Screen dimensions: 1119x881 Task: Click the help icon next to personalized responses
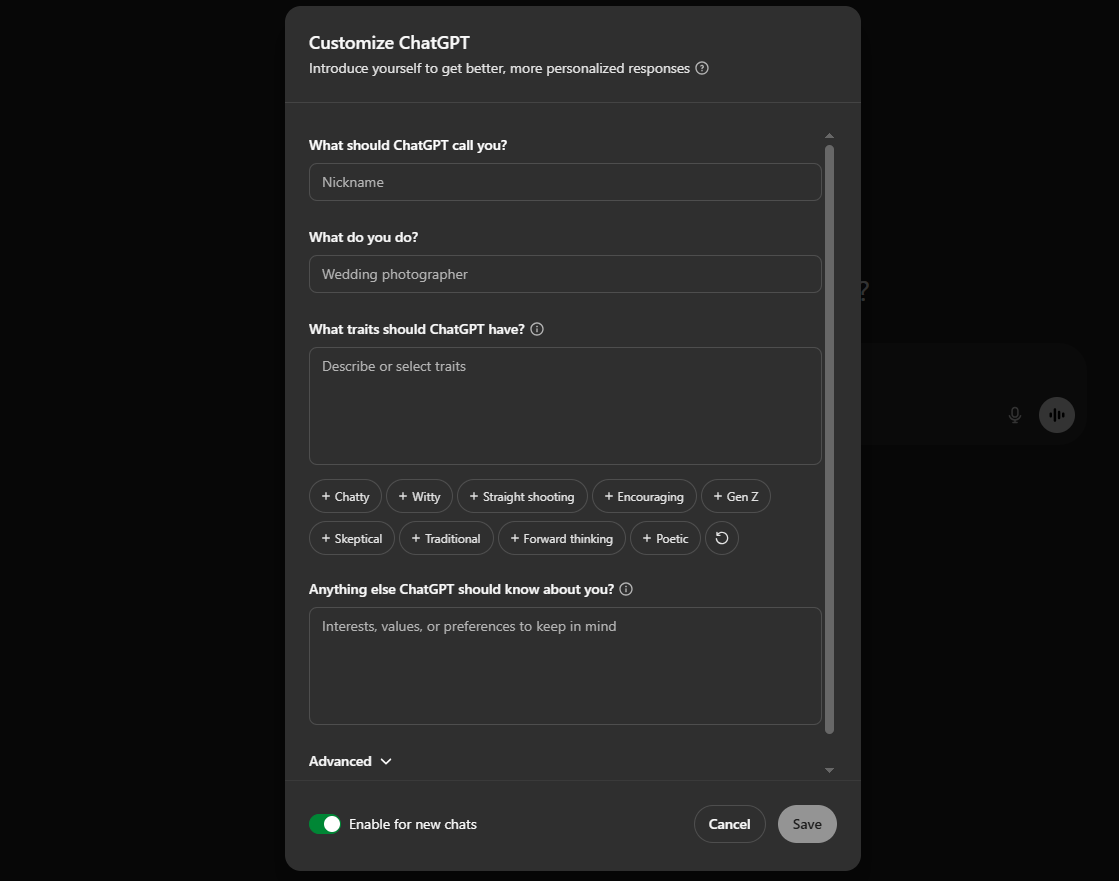(702, 68)
